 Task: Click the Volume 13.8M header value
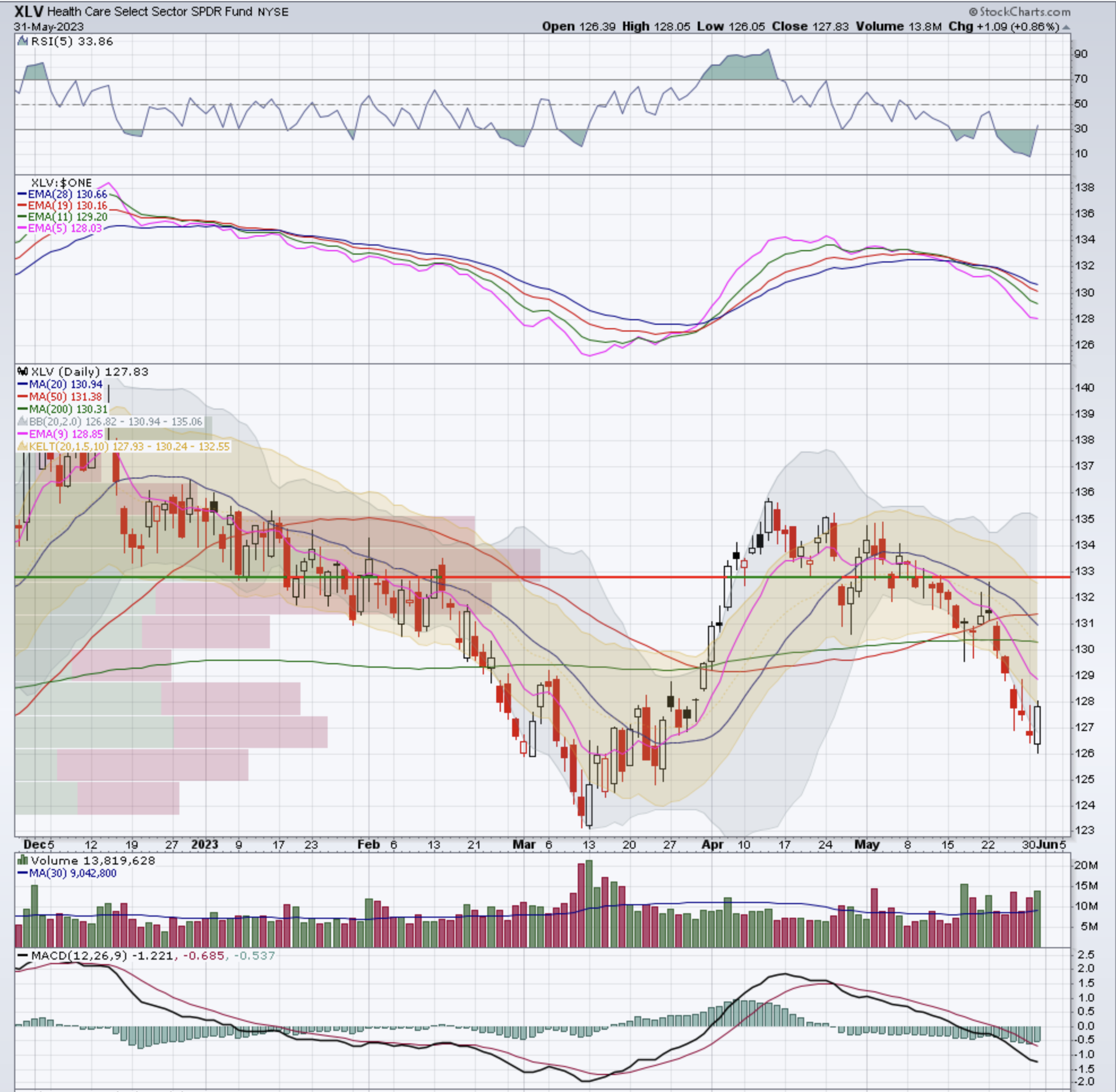[899, 27]
